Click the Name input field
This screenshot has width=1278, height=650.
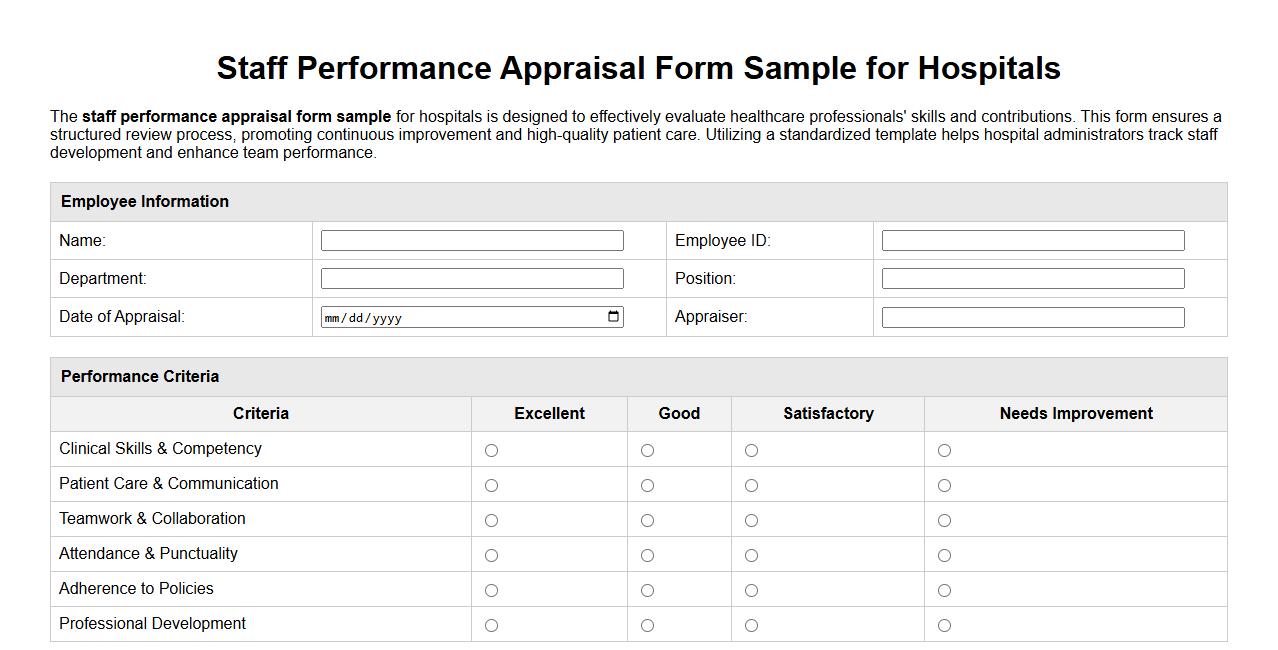[x=471, y=240]
